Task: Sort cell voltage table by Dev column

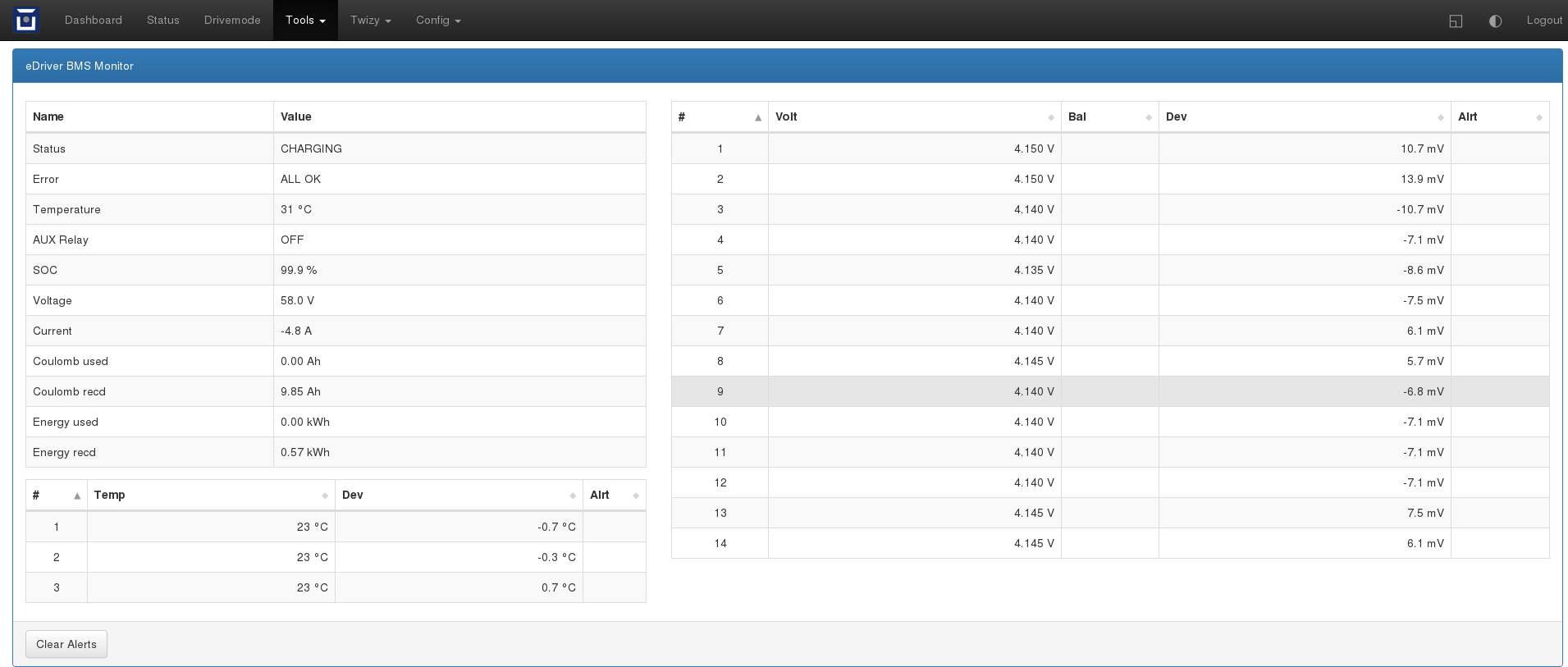Action: point(1304,116)
